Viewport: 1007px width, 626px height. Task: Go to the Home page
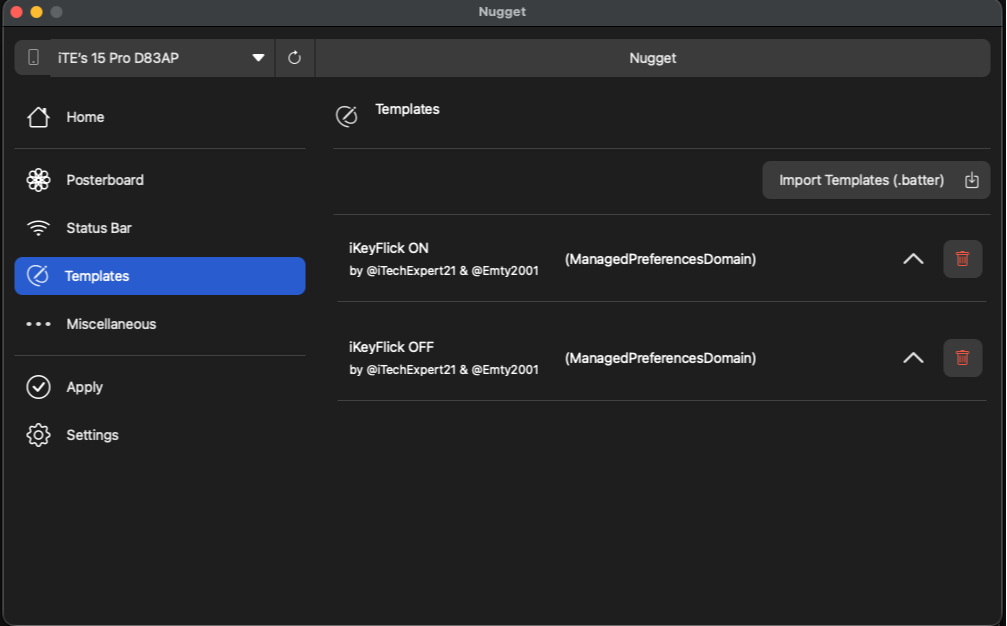(x=160, y=117)
